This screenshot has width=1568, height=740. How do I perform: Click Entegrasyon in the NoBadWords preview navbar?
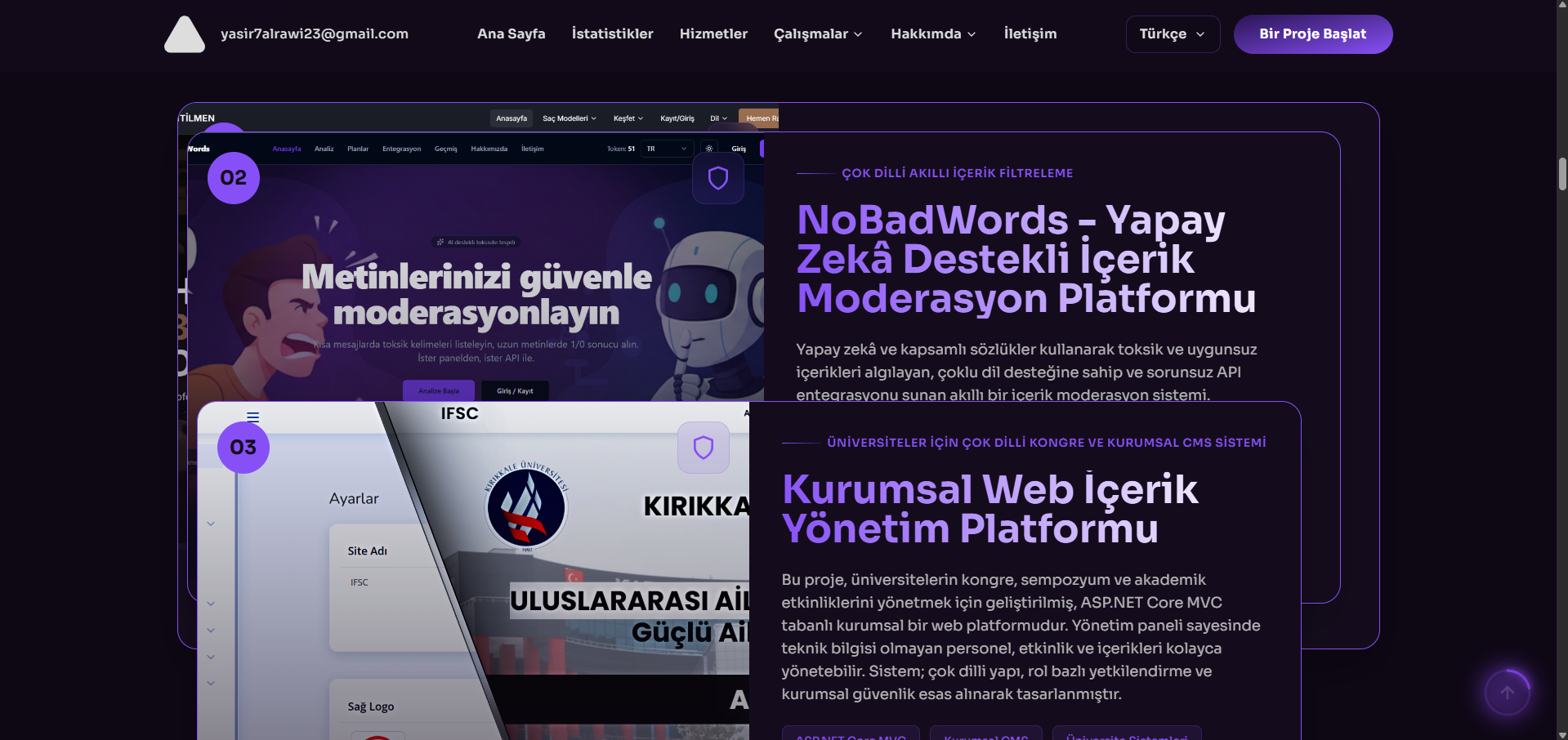(x=401, y=149)
